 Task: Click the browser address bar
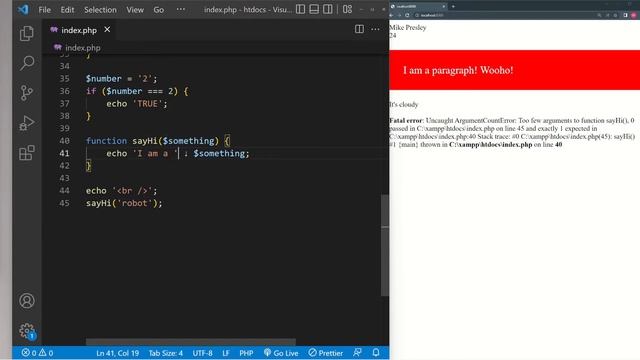(503, 15)
